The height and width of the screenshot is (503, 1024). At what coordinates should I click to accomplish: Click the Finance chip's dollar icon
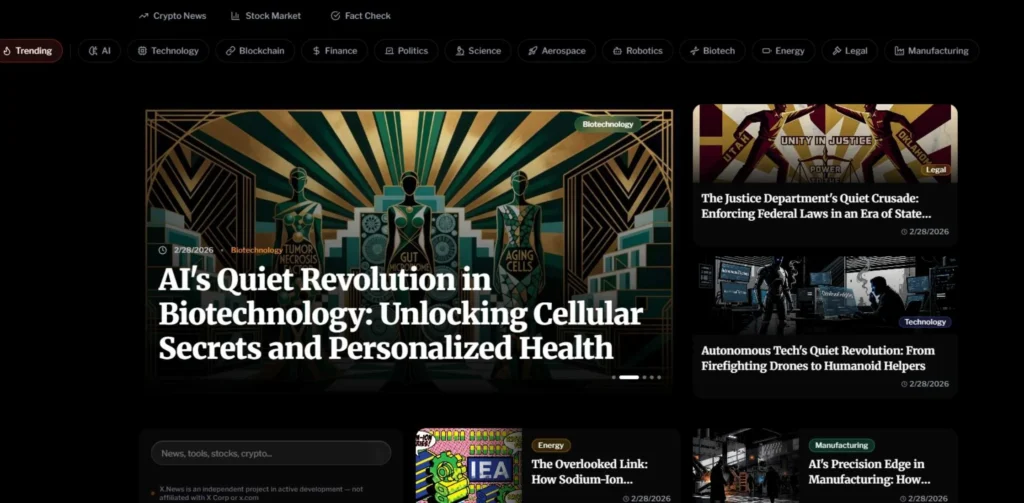(316, 51)
